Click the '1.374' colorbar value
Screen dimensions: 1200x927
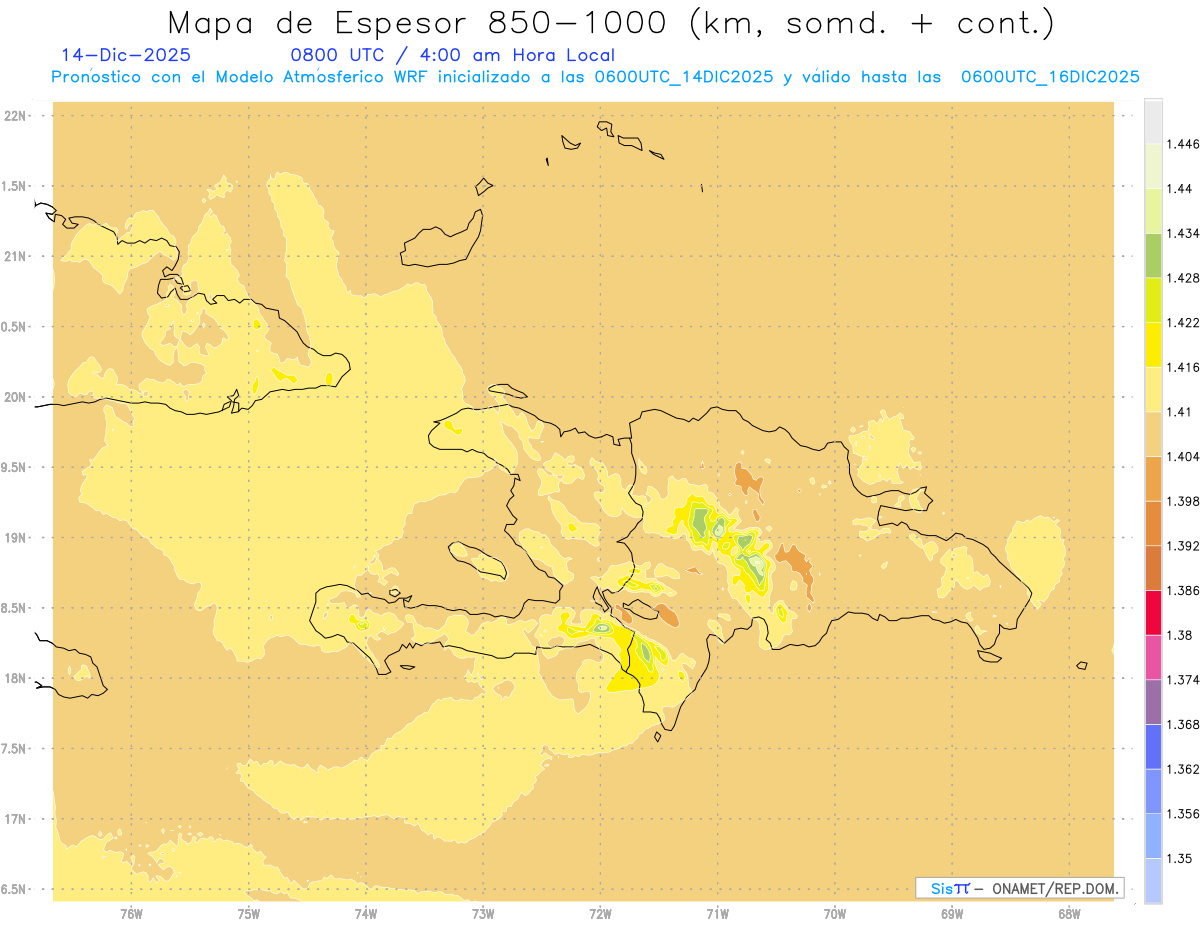(1182, 680)
